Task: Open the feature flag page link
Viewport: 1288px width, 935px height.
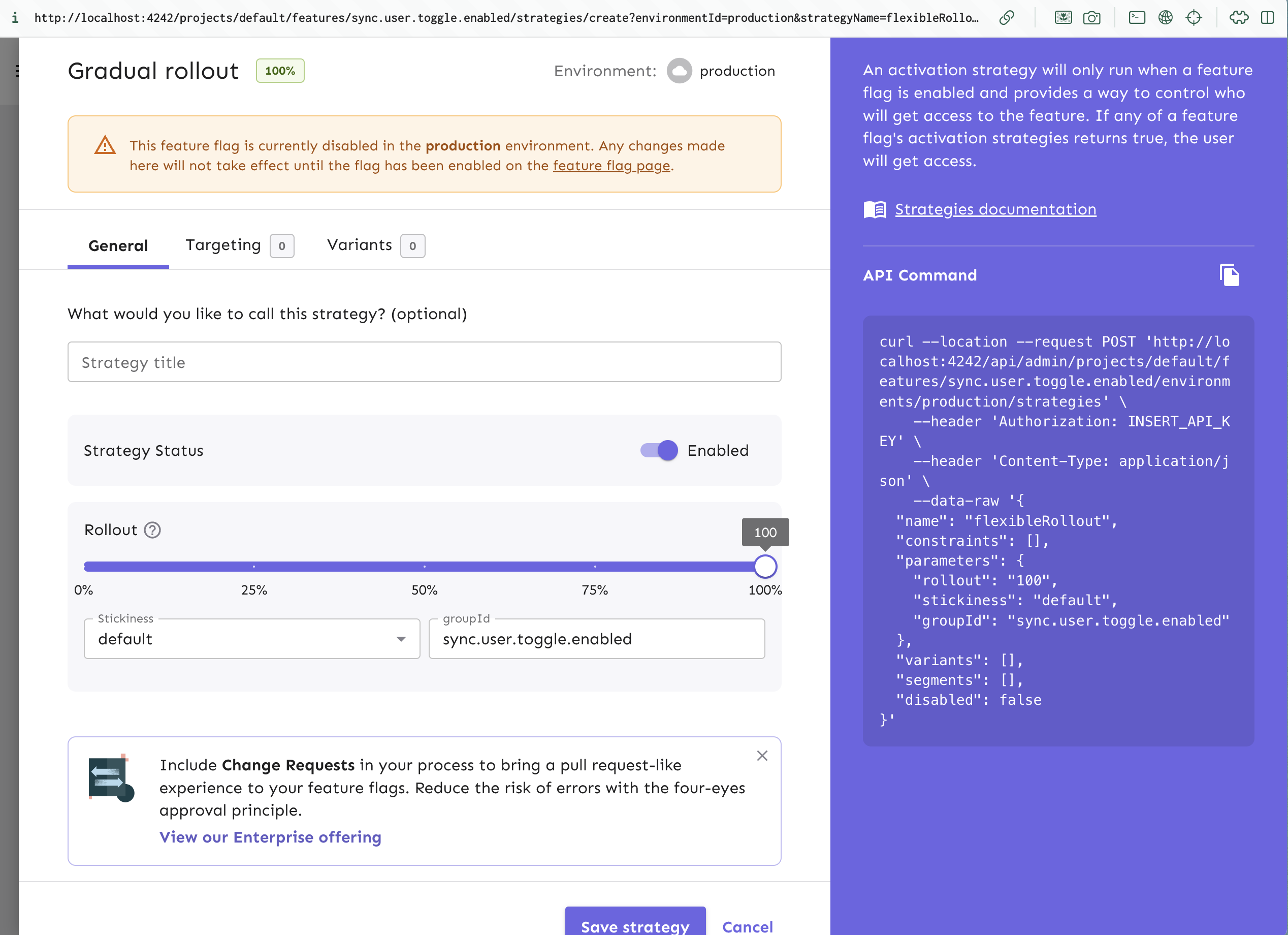Action: [611, 166]
